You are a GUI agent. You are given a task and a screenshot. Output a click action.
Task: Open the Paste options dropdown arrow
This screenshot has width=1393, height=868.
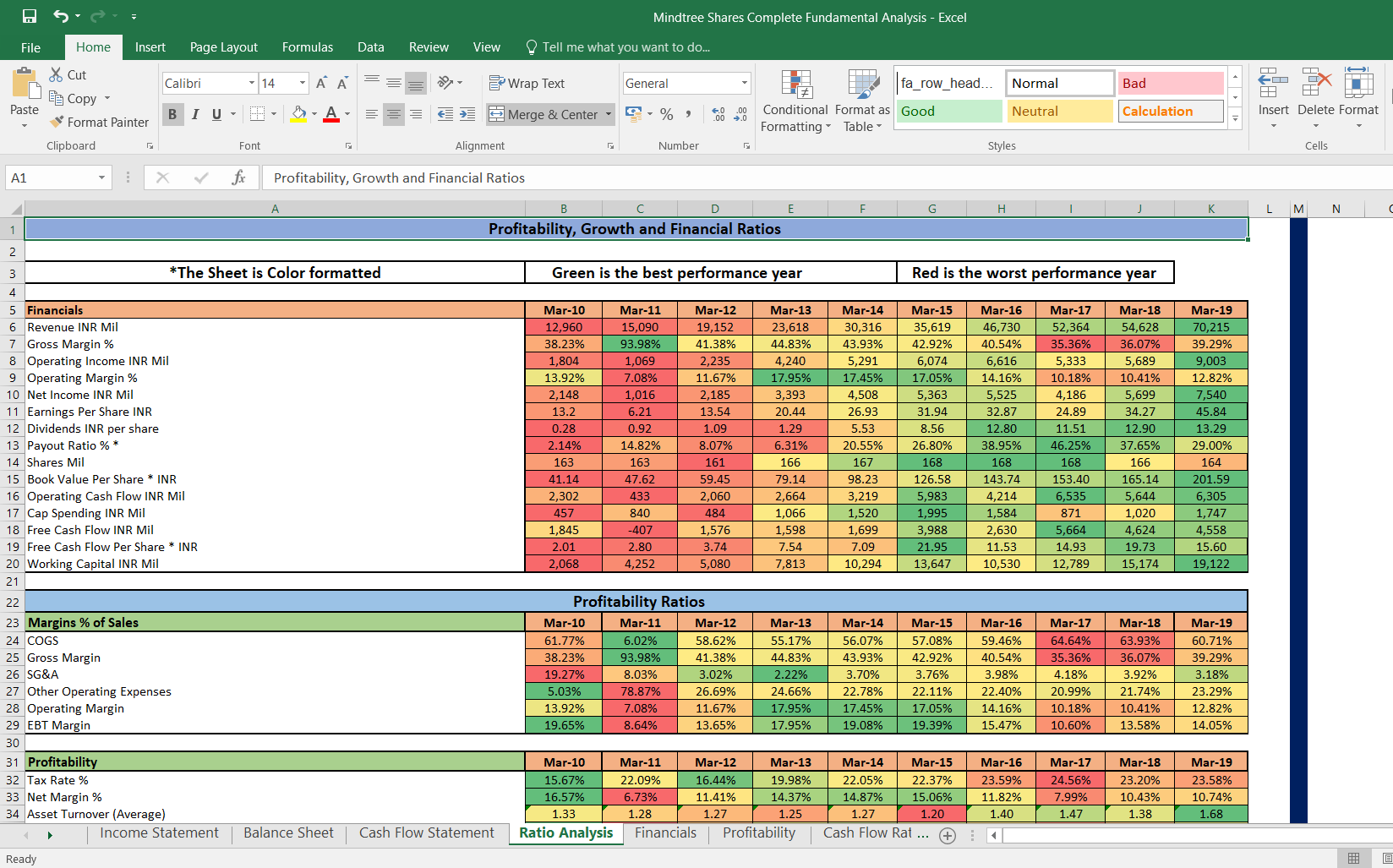click(x=25, y=126)
